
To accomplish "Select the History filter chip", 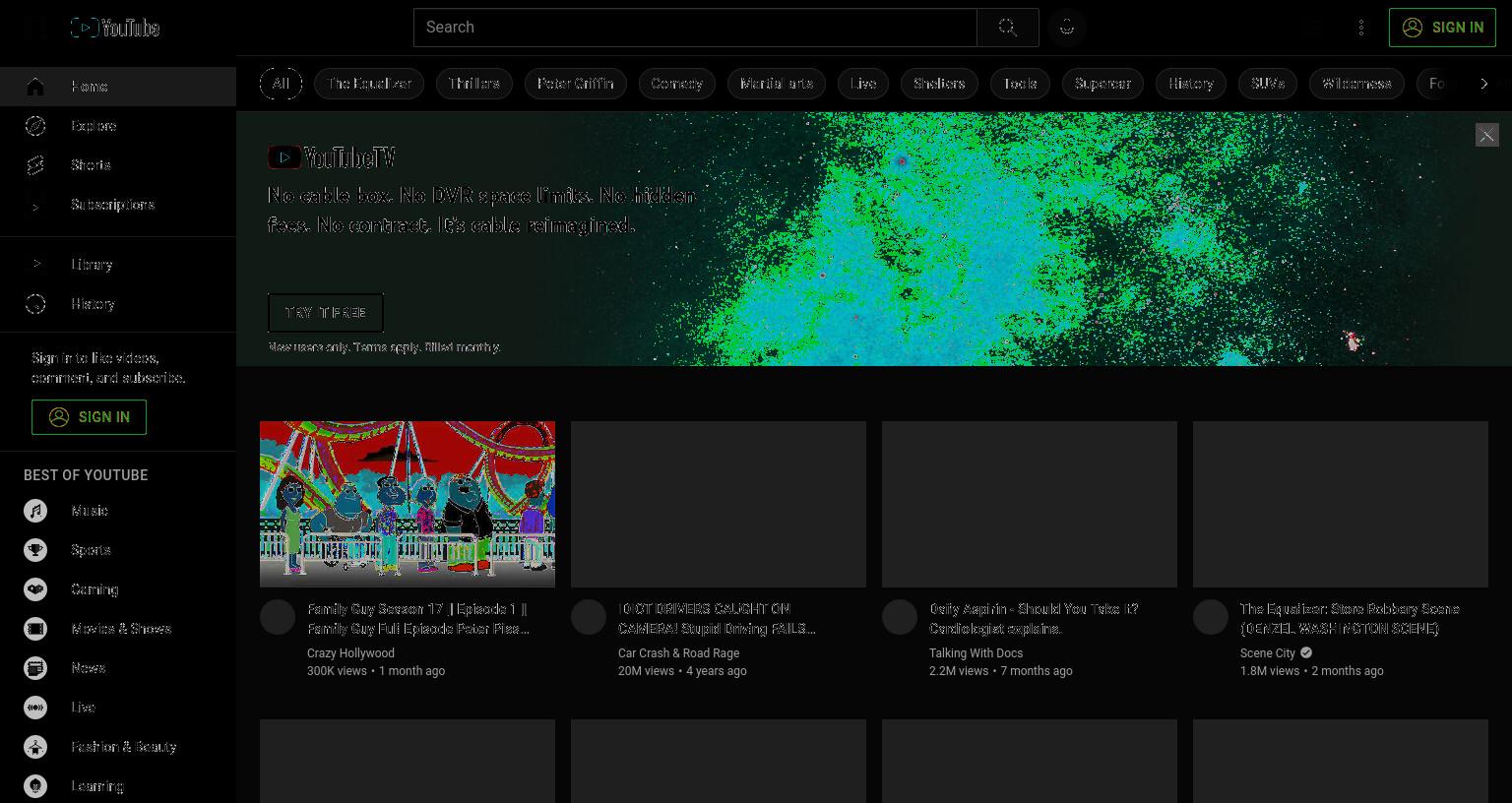I will (1191, 84).
